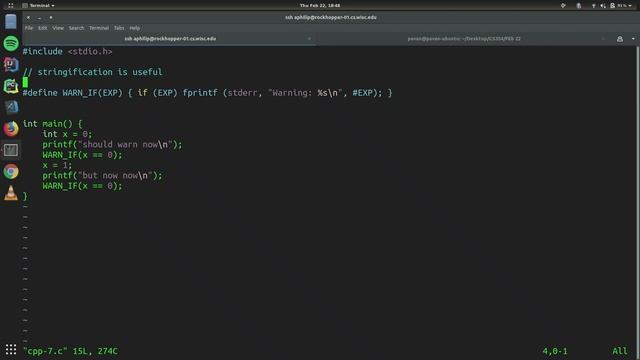Open the Files app in the dock
The height and width of the screenshot is (360, 640).
coord(11,22)
